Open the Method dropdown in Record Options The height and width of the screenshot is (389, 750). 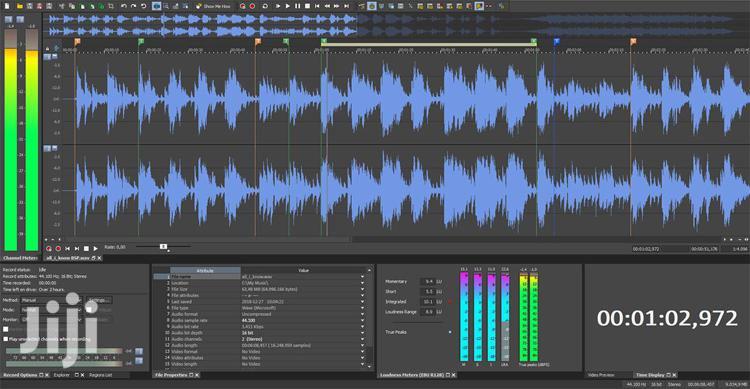point(52,300)
